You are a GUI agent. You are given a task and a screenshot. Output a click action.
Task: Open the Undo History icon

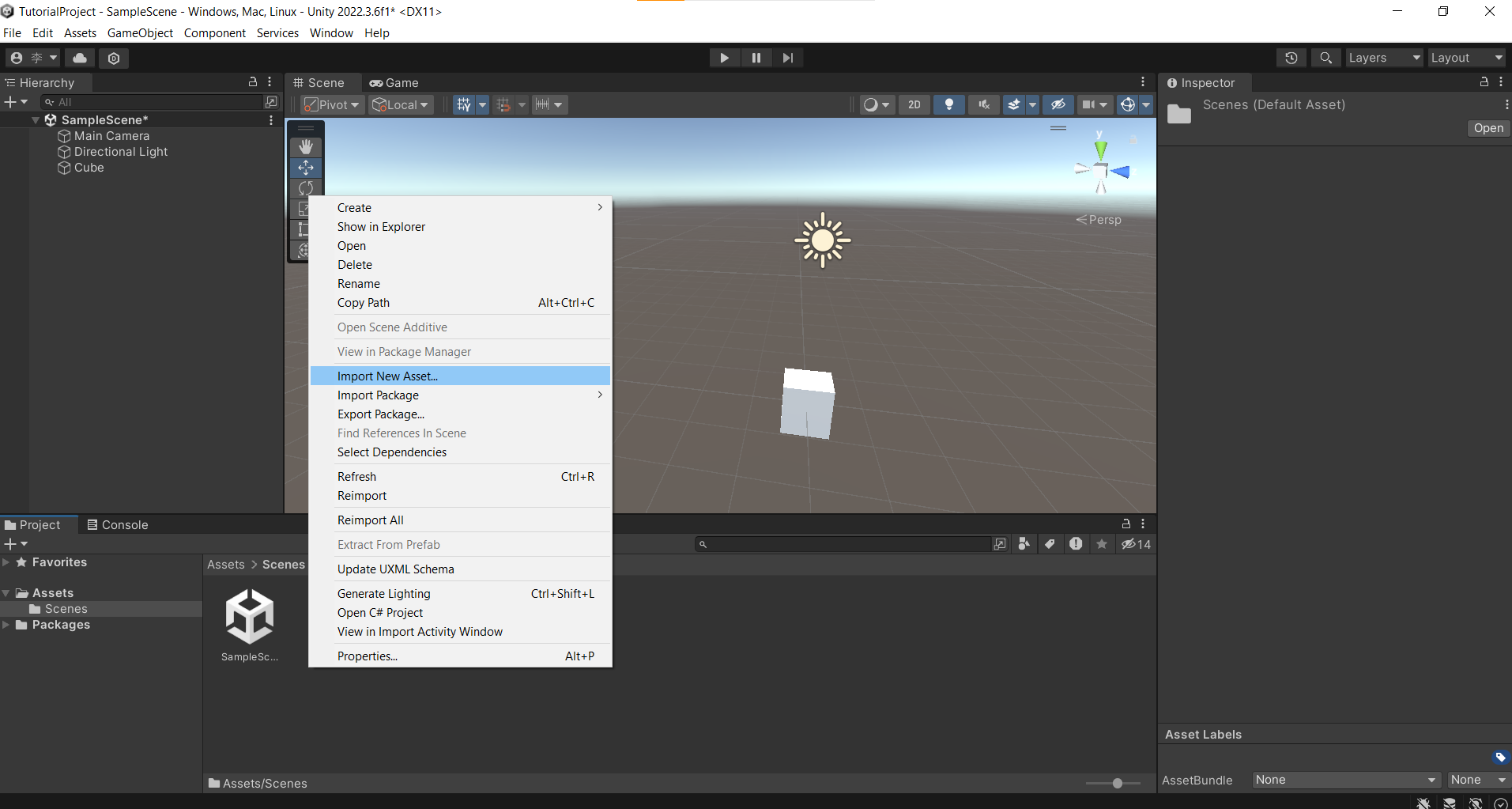(x=1291, y=58)
